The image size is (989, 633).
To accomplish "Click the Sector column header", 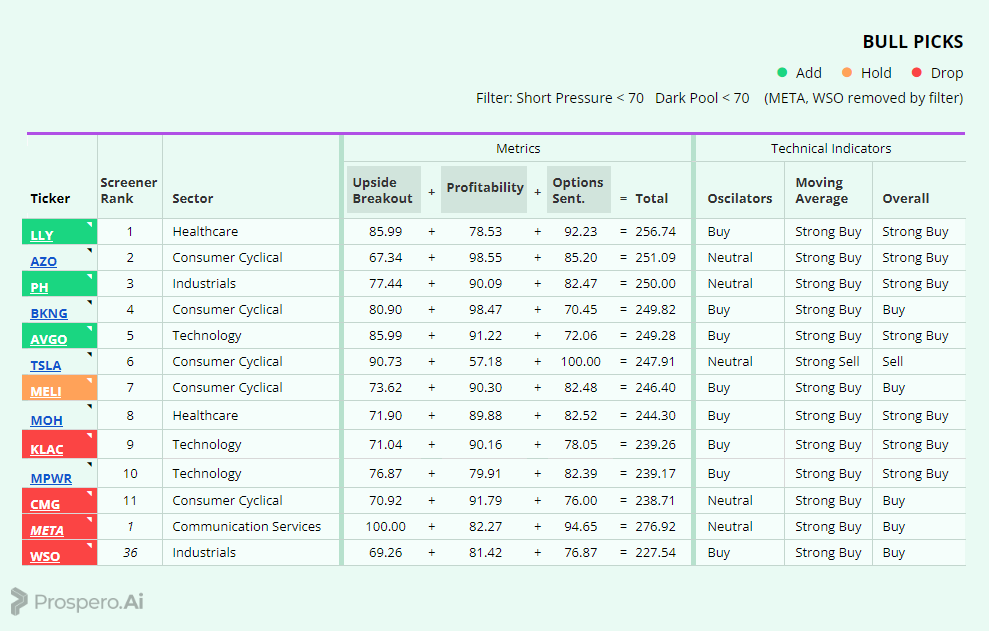I will [192, 198].
